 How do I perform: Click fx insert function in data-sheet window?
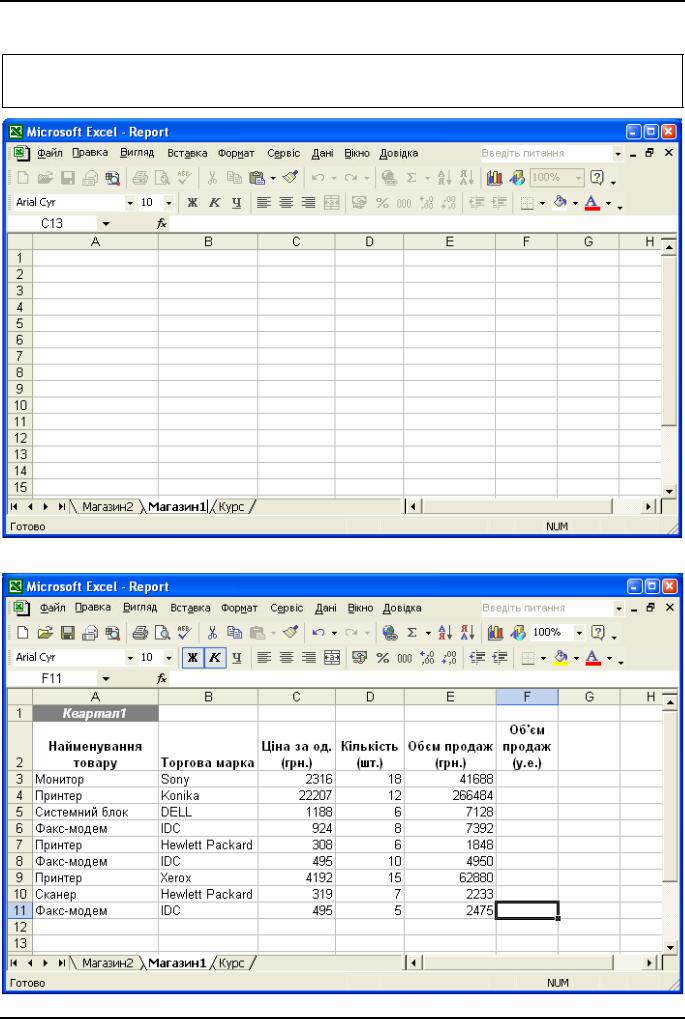162,678
